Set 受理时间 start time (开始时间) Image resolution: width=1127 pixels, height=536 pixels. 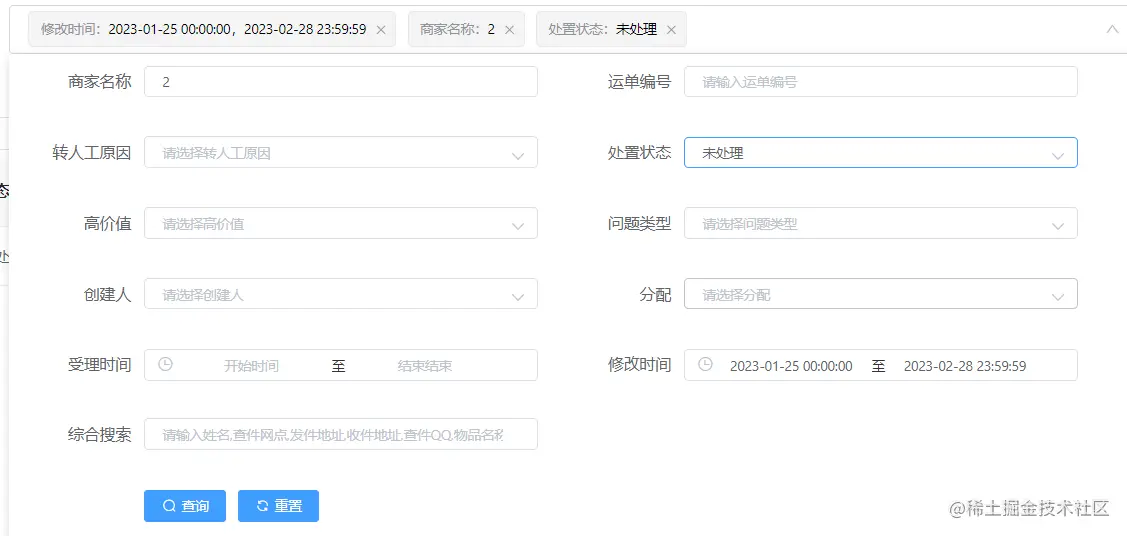[251, 366]
